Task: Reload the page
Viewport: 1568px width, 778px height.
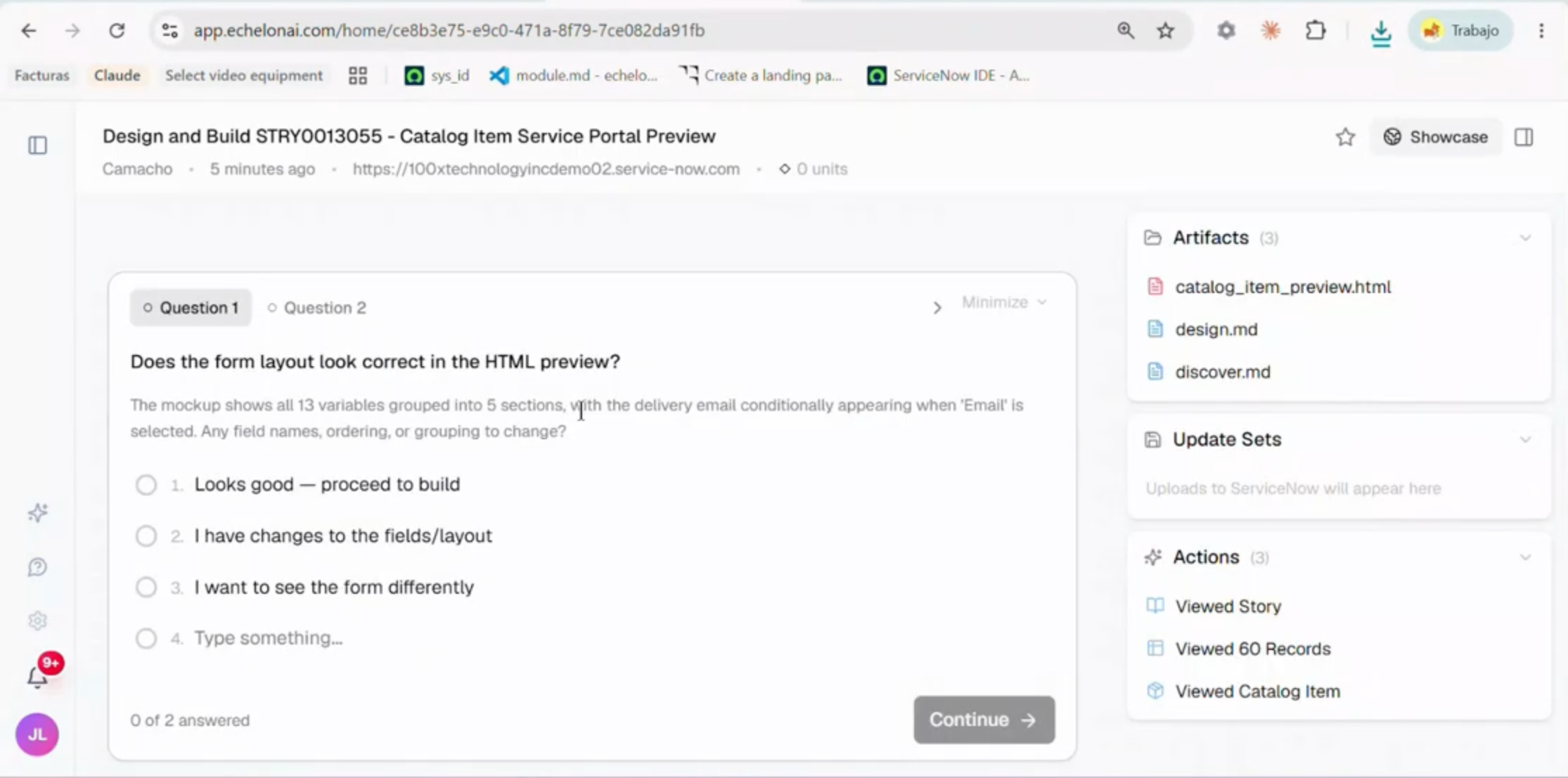Action: click(x=117, y=30)
